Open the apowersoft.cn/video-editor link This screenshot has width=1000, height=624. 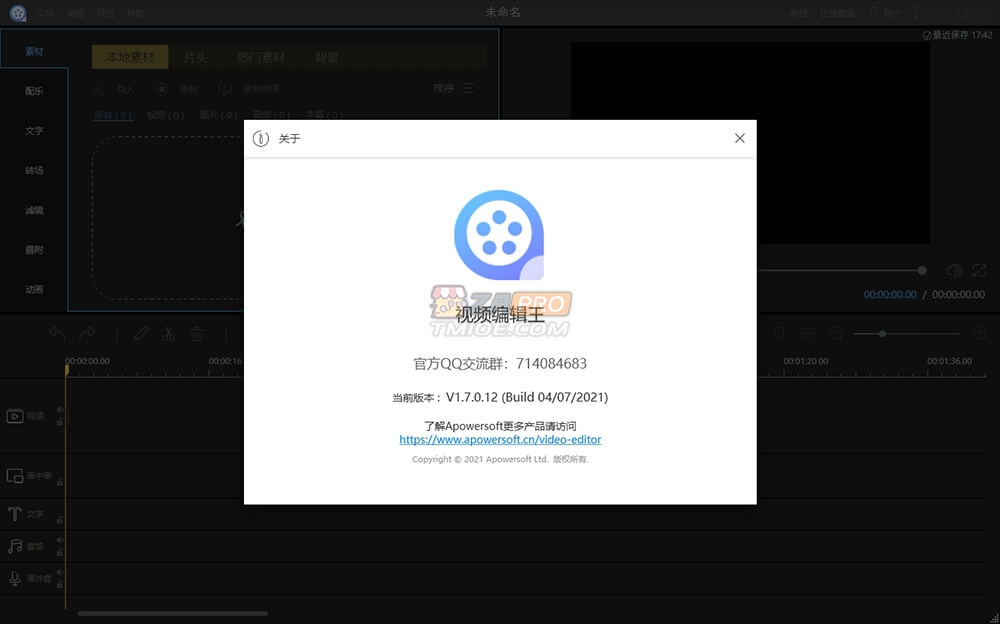tap(499, 439)
